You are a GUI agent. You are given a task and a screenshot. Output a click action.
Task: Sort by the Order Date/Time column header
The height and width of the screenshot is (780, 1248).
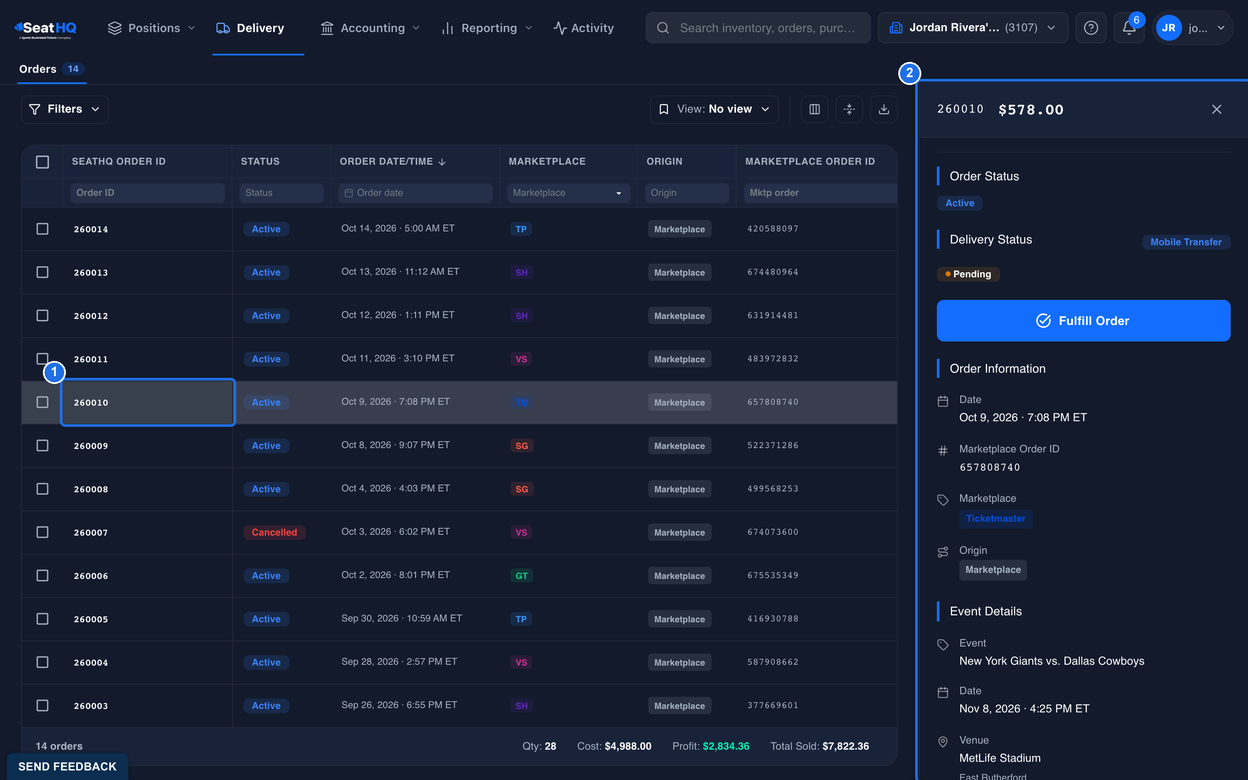[394, 161]
